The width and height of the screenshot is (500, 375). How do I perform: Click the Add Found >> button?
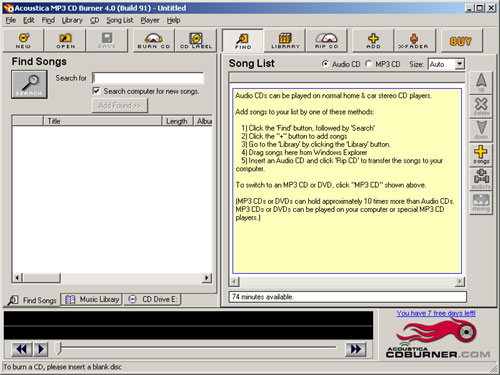(x=120, y=106)
